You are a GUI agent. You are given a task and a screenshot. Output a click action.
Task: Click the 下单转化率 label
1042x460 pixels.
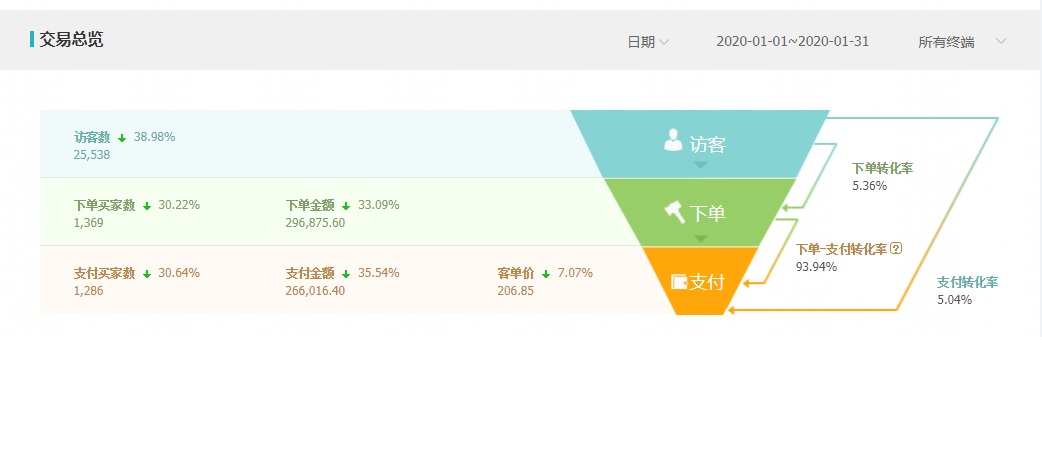coord(883,168)
